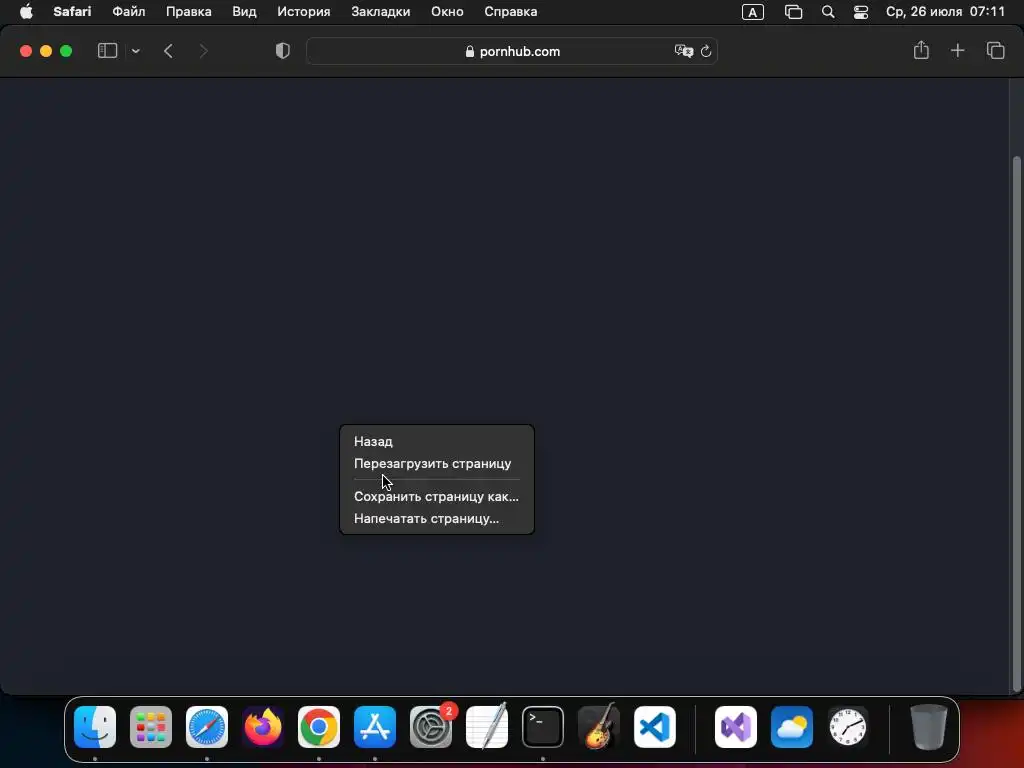Click the address bar showing pornhub.com
The image size is (1024, 768).
(512, 51)
